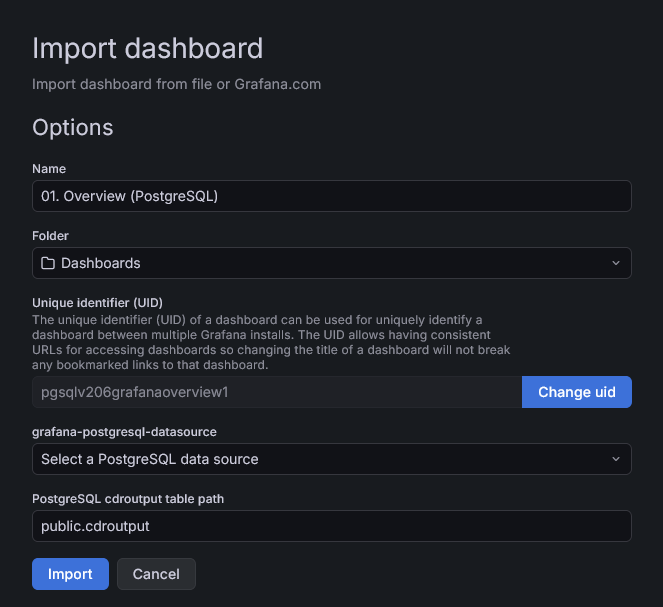Click the disabled UID field pgsqlv206grafanaoverview1
663x607 pixels.
(x=276, y=392)
